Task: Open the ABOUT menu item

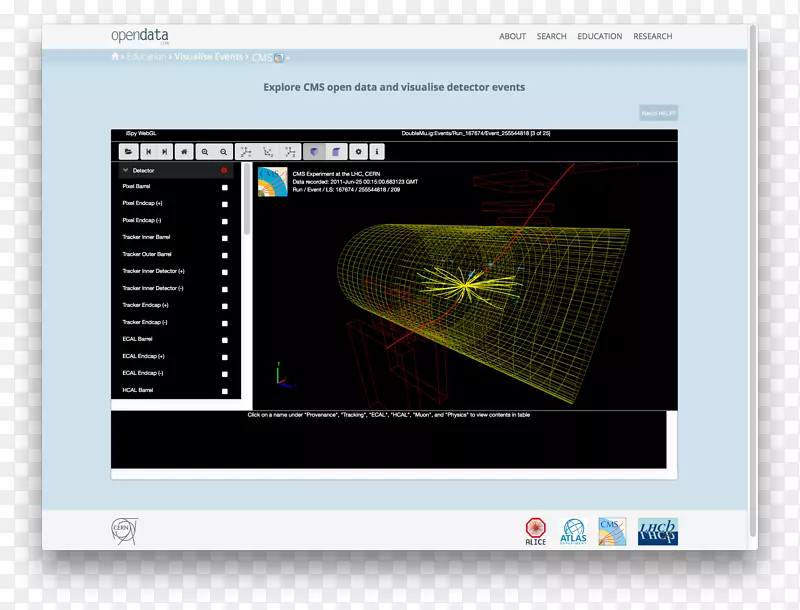Action: (x=512, y=36)
